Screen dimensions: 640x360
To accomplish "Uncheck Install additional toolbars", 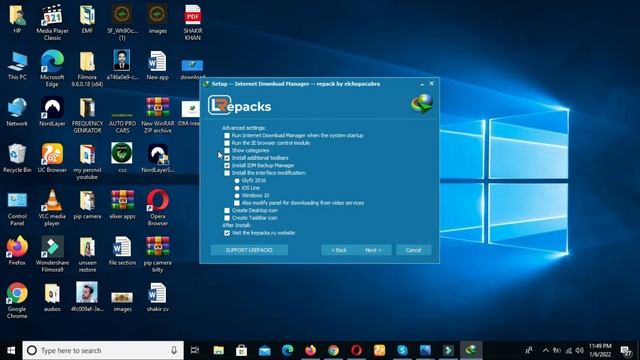I will tap(227, 158).
